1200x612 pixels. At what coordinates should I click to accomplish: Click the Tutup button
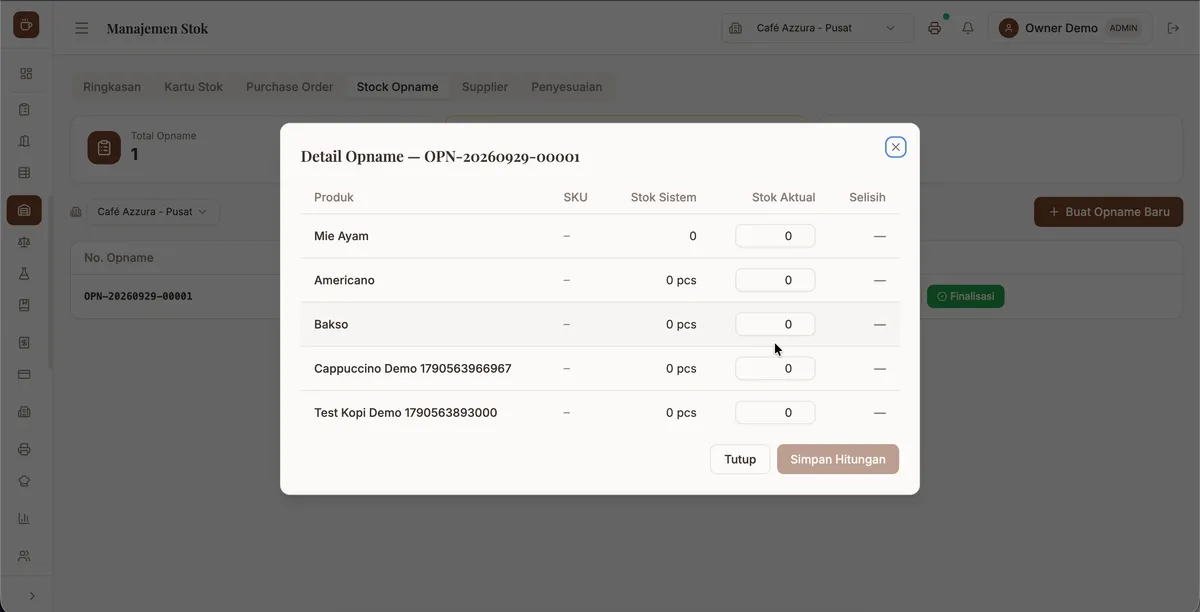740,459
